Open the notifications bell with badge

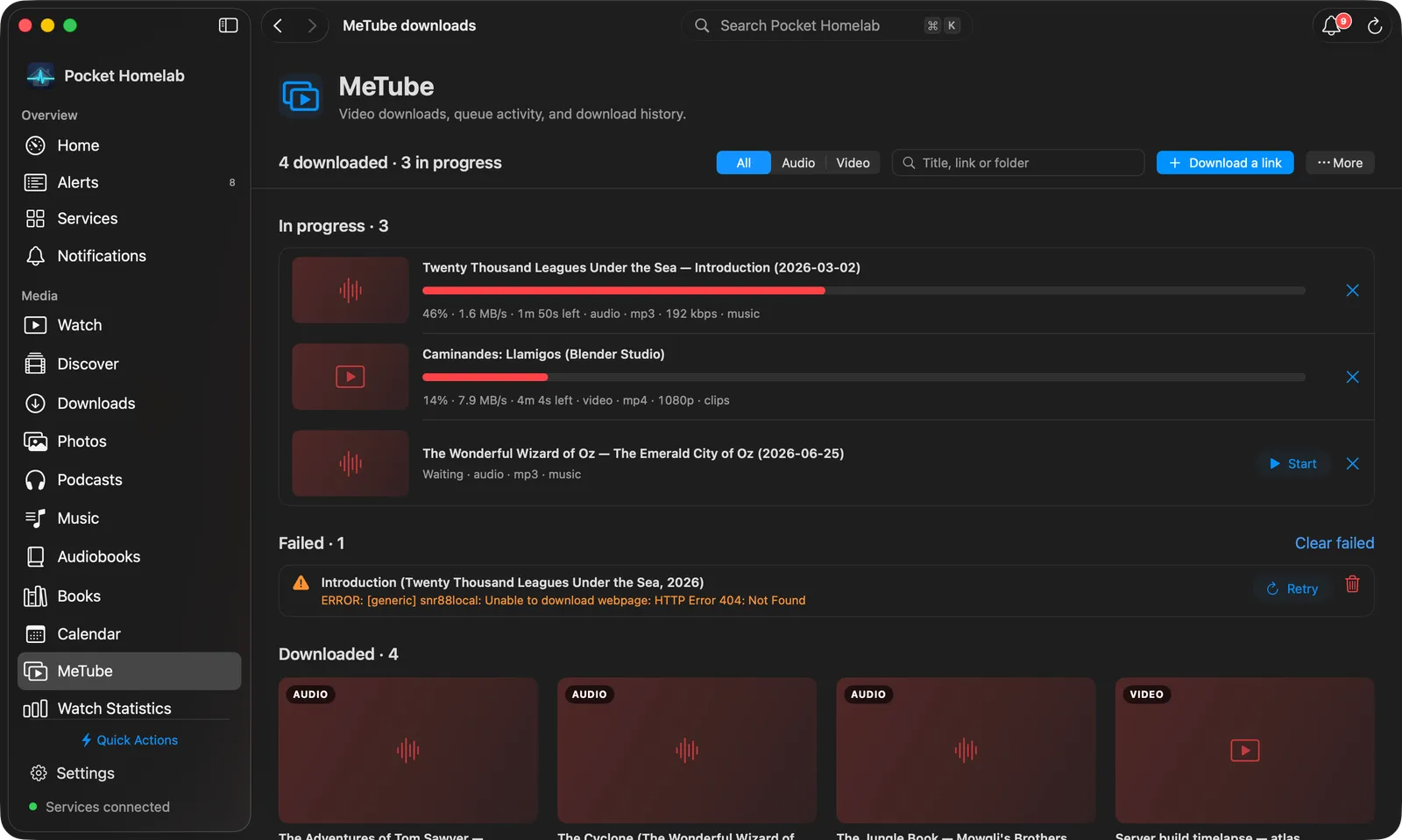pos(1333,25)
